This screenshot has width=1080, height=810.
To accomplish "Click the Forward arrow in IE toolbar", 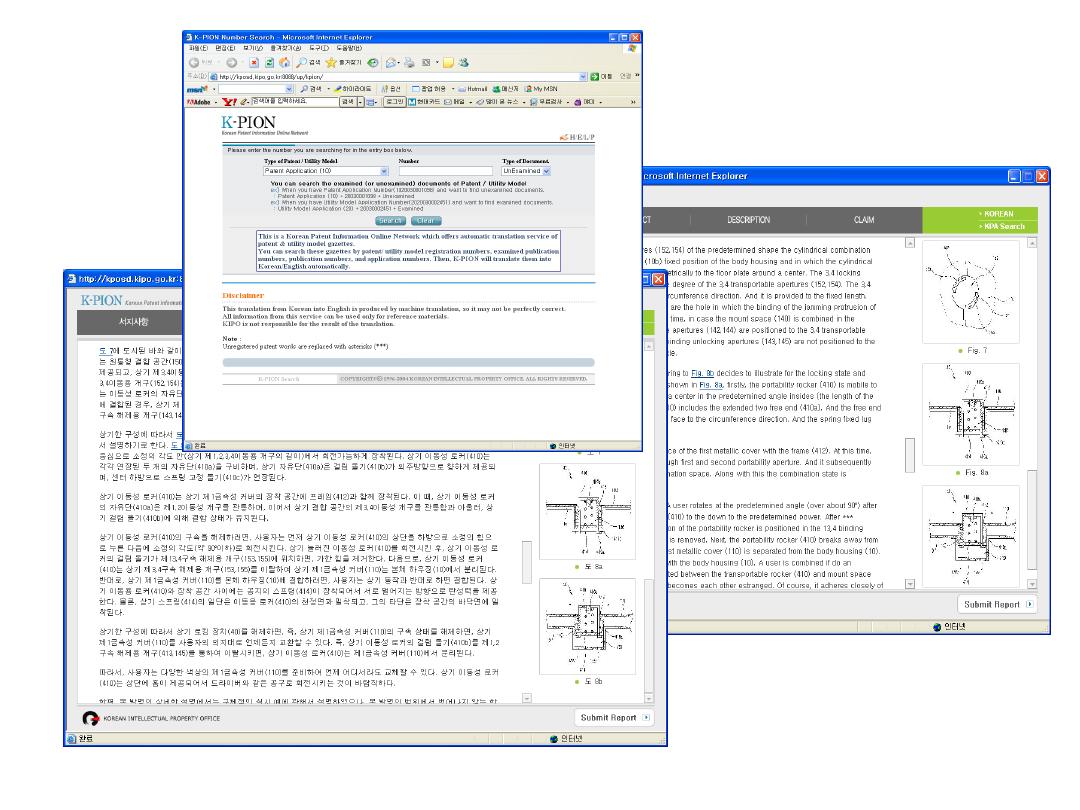I will point(231,63).
